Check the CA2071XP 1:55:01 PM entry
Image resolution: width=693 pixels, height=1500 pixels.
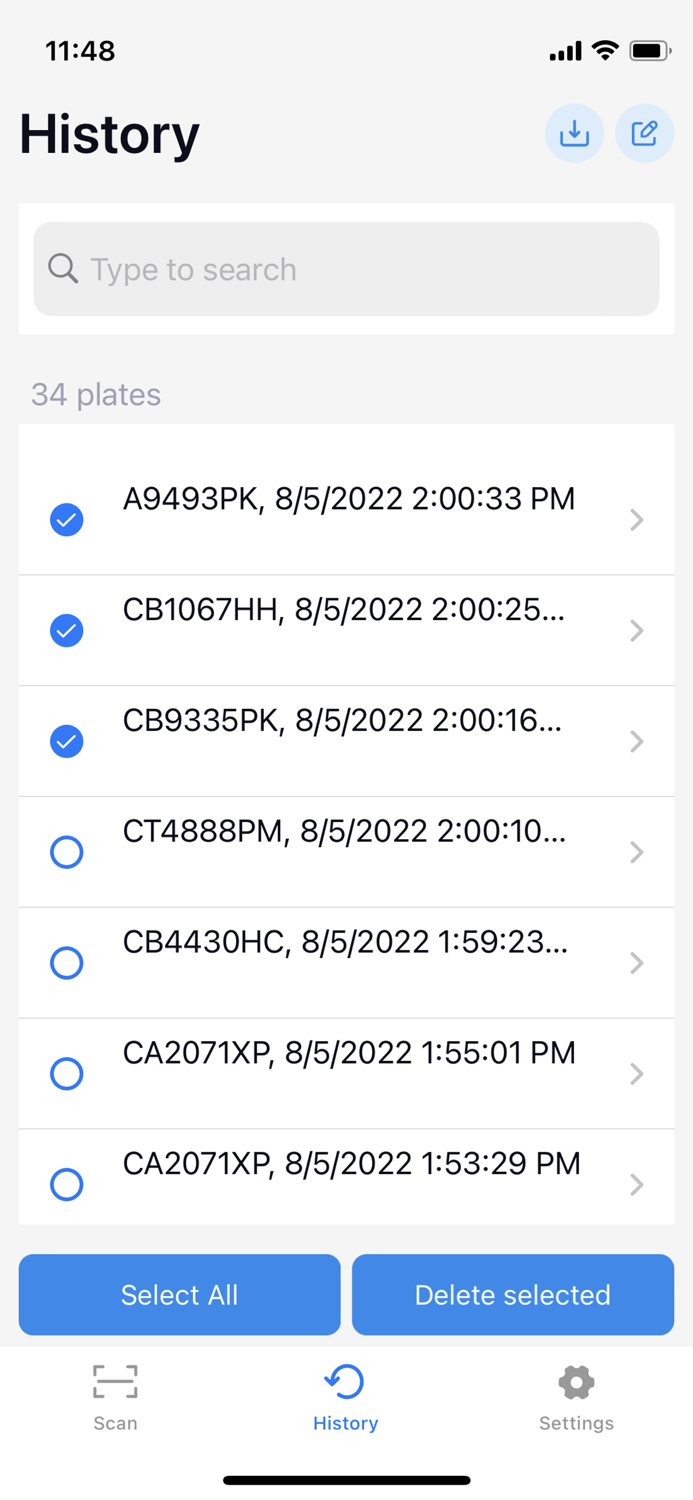click(x=66, y=1073)
